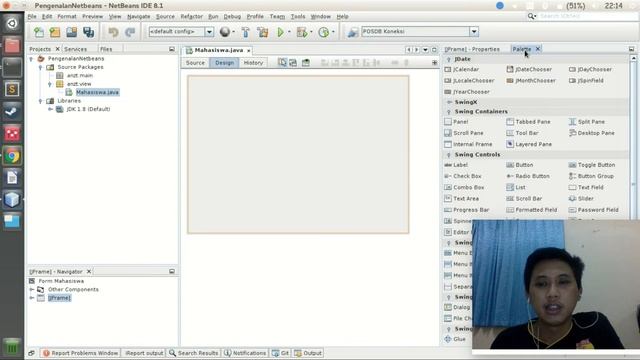Select the Button control in Palette
The image size is (640, 360).
click(520, 165)
